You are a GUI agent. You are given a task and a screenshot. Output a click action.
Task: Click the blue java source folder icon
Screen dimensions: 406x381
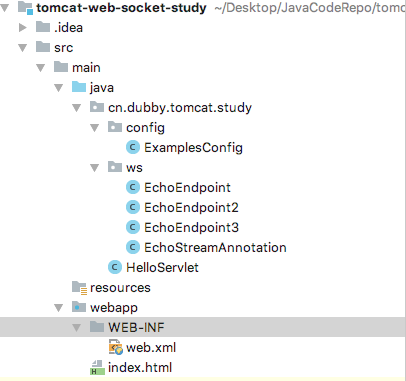tap(79, 87)
